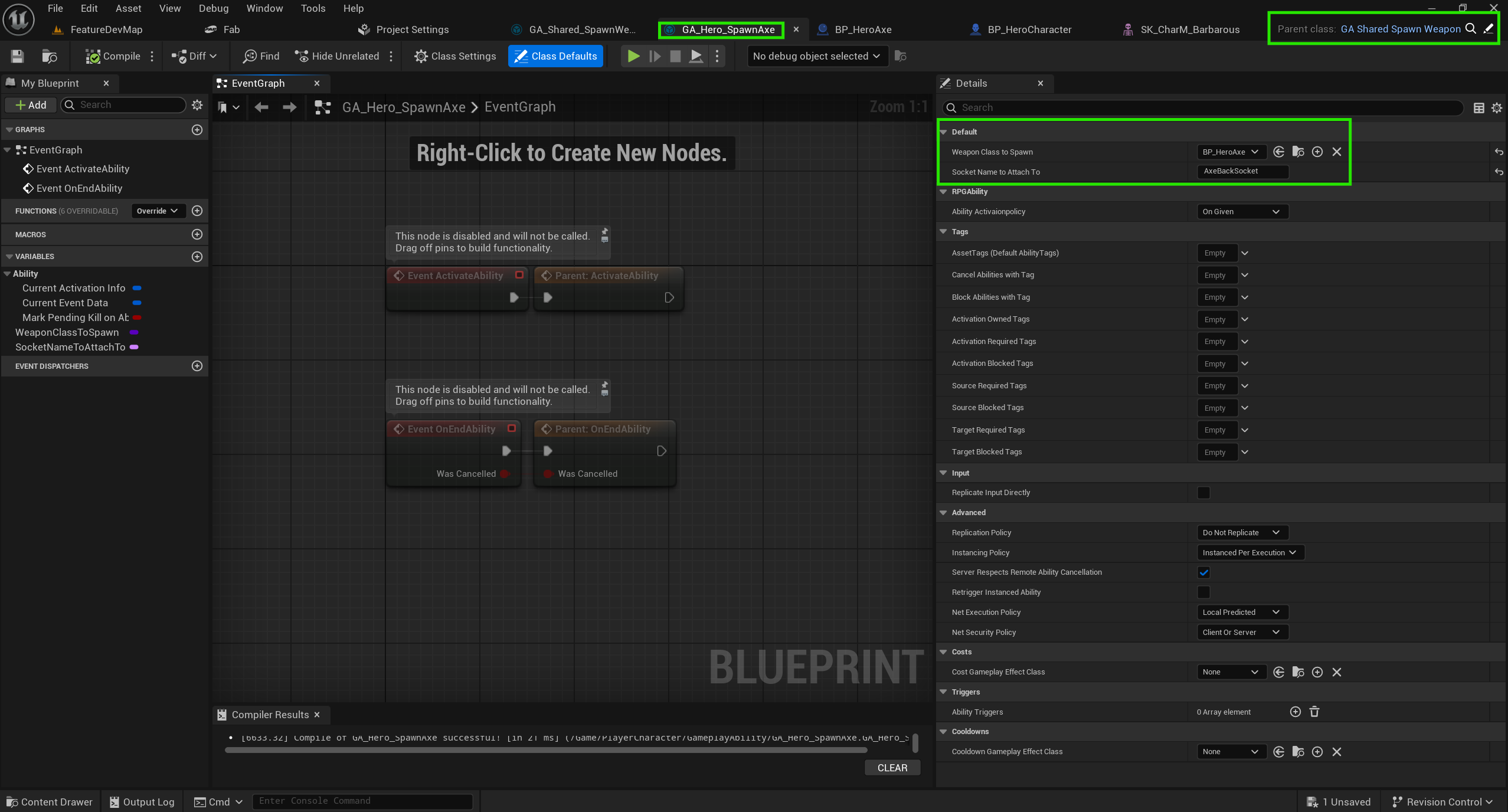This screenshot has width=1508, height=812.
Task: Browse to asset in Content Browser icon
Action: pyautogui.click(x=50, y=56)
